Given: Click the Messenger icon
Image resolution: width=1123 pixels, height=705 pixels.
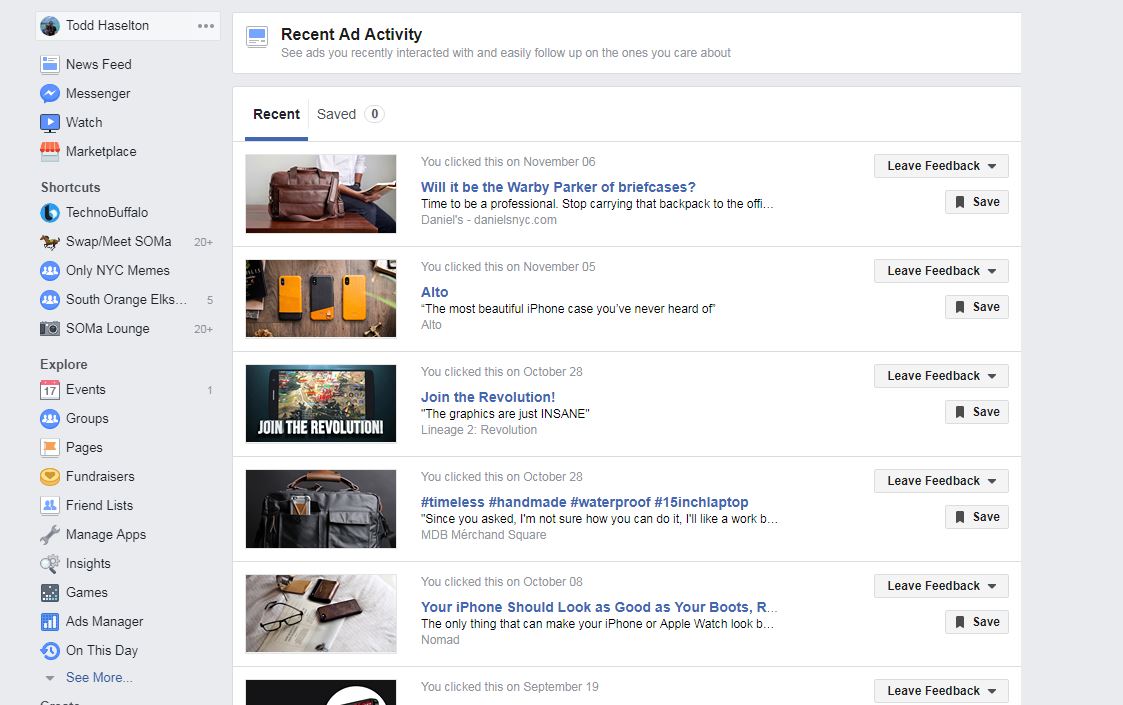Looking at the screenshot, I should click(x=49, y=93).
